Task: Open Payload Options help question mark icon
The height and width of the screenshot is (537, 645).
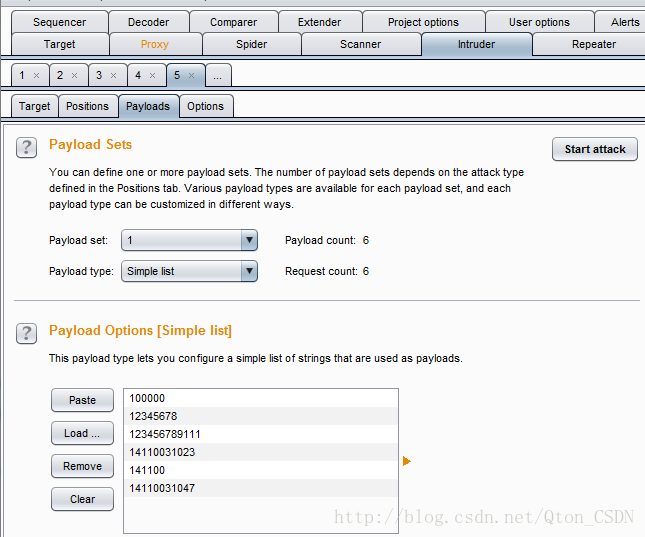Action: click(26, 333)
